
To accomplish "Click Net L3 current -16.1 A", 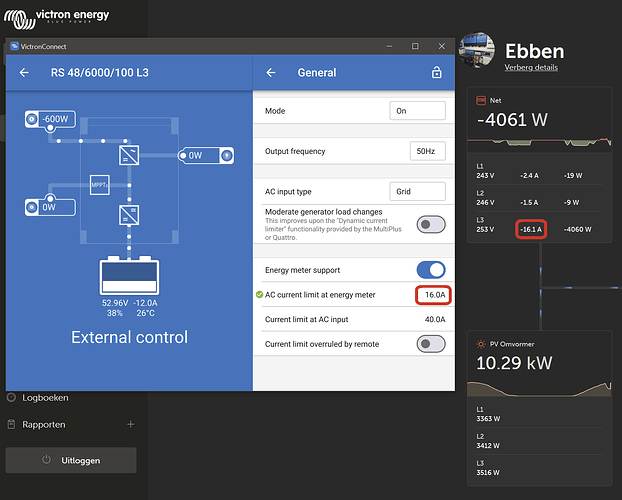I will point(531,229).
